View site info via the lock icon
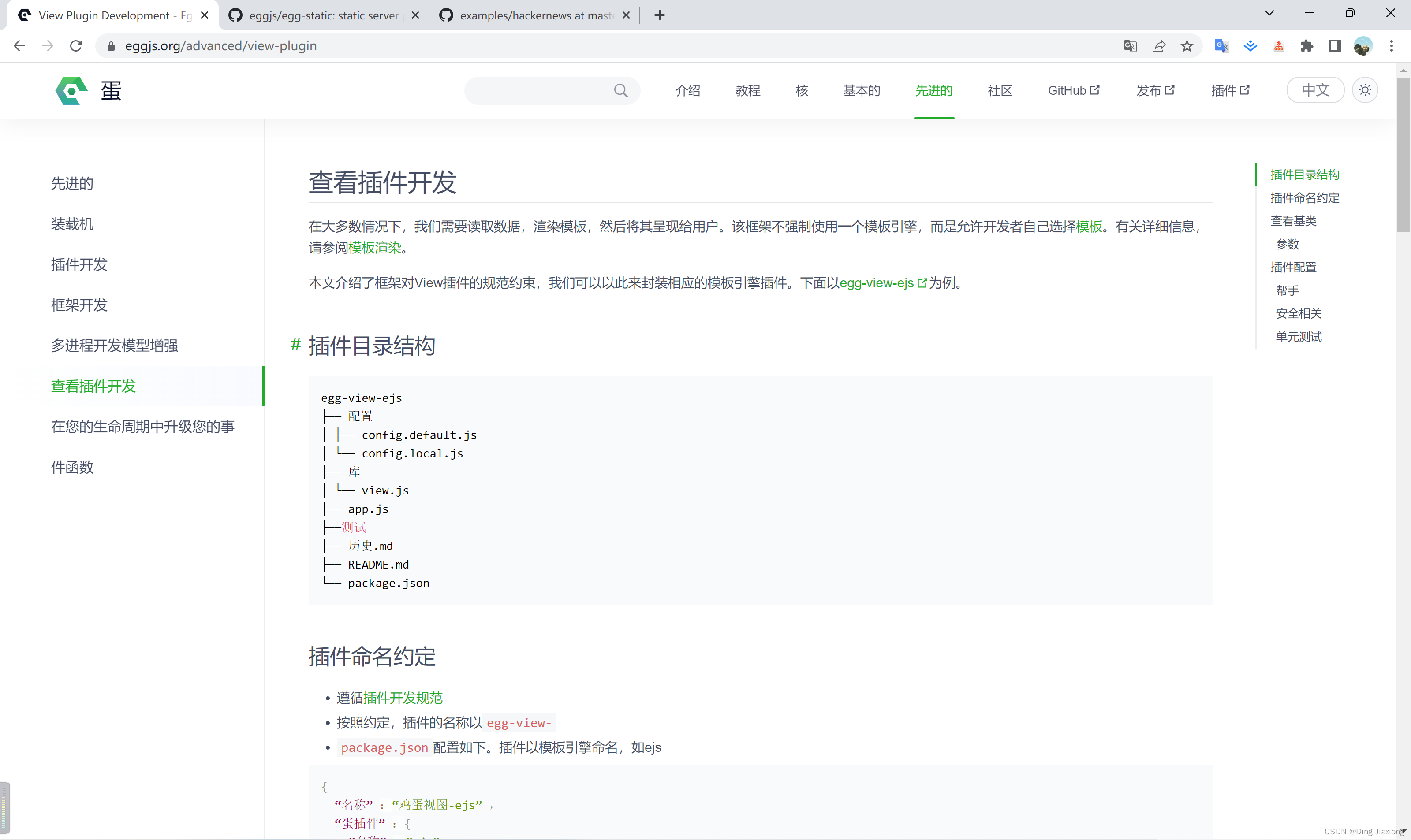Viewport: 1411px width, 840px height. click(111, 46)
